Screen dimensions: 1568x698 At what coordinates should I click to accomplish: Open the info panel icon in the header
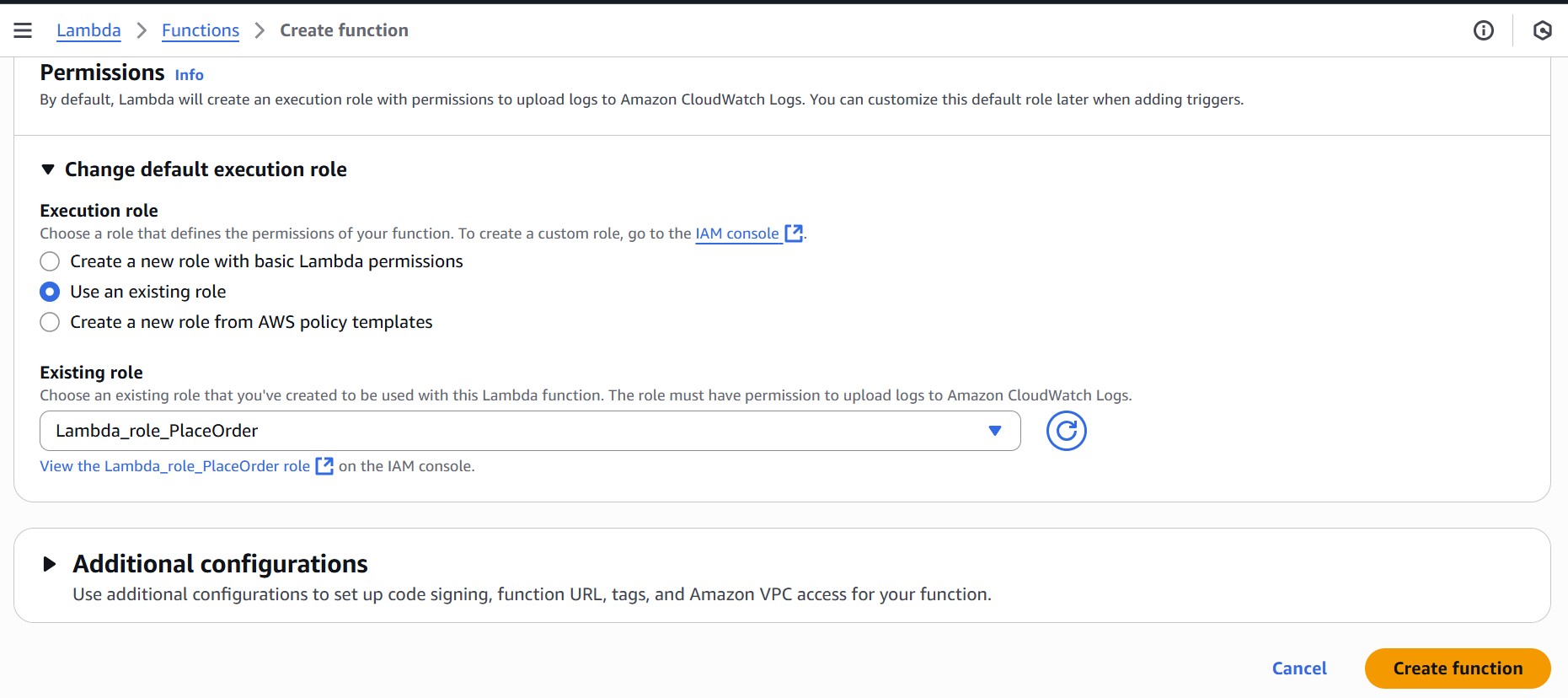[x=1484, y=30]
